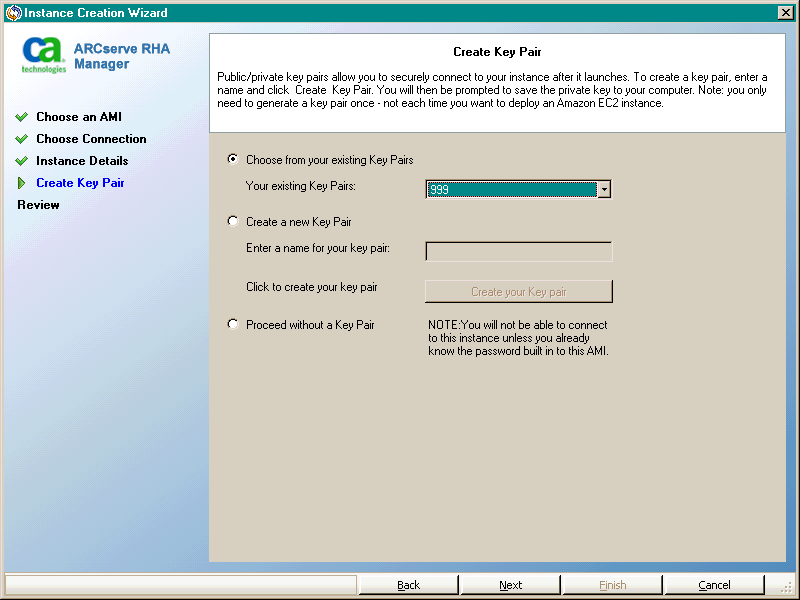Click the Cancel button
800x600 pixels.
(x=714, y=585)
